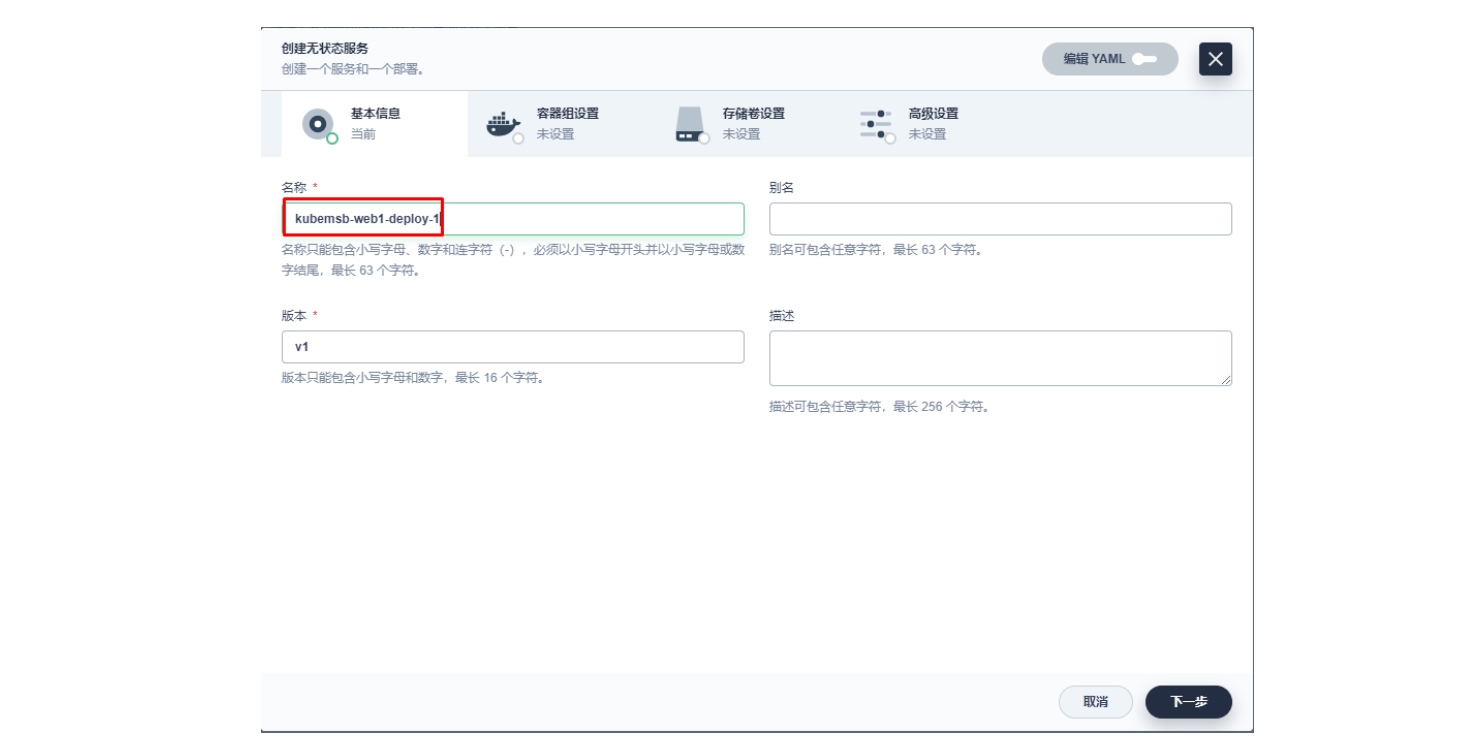Click the 基本信息 step icon
Viewport: 1476px width, 746px height.
(318, 124)
